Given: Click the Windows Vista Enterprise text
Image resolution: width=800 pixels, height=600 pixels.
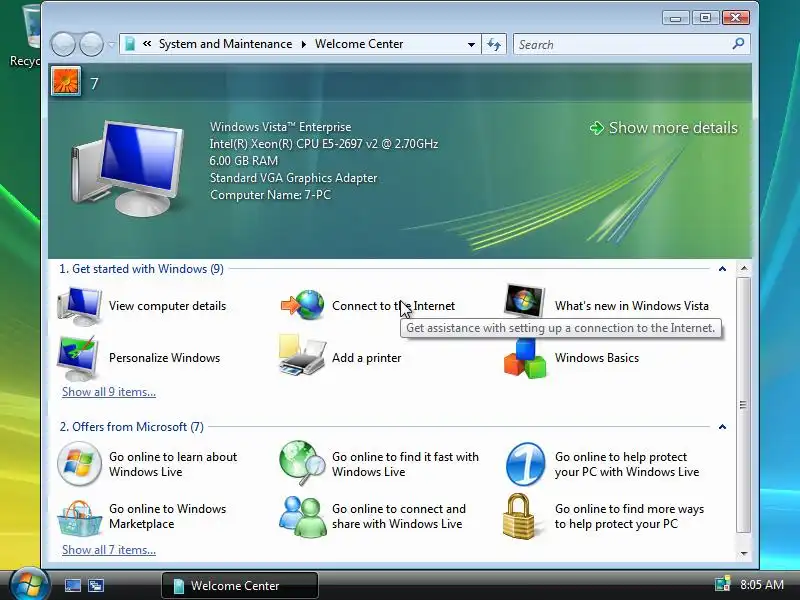Looking at the screenshot, I should tap(280, 127).
